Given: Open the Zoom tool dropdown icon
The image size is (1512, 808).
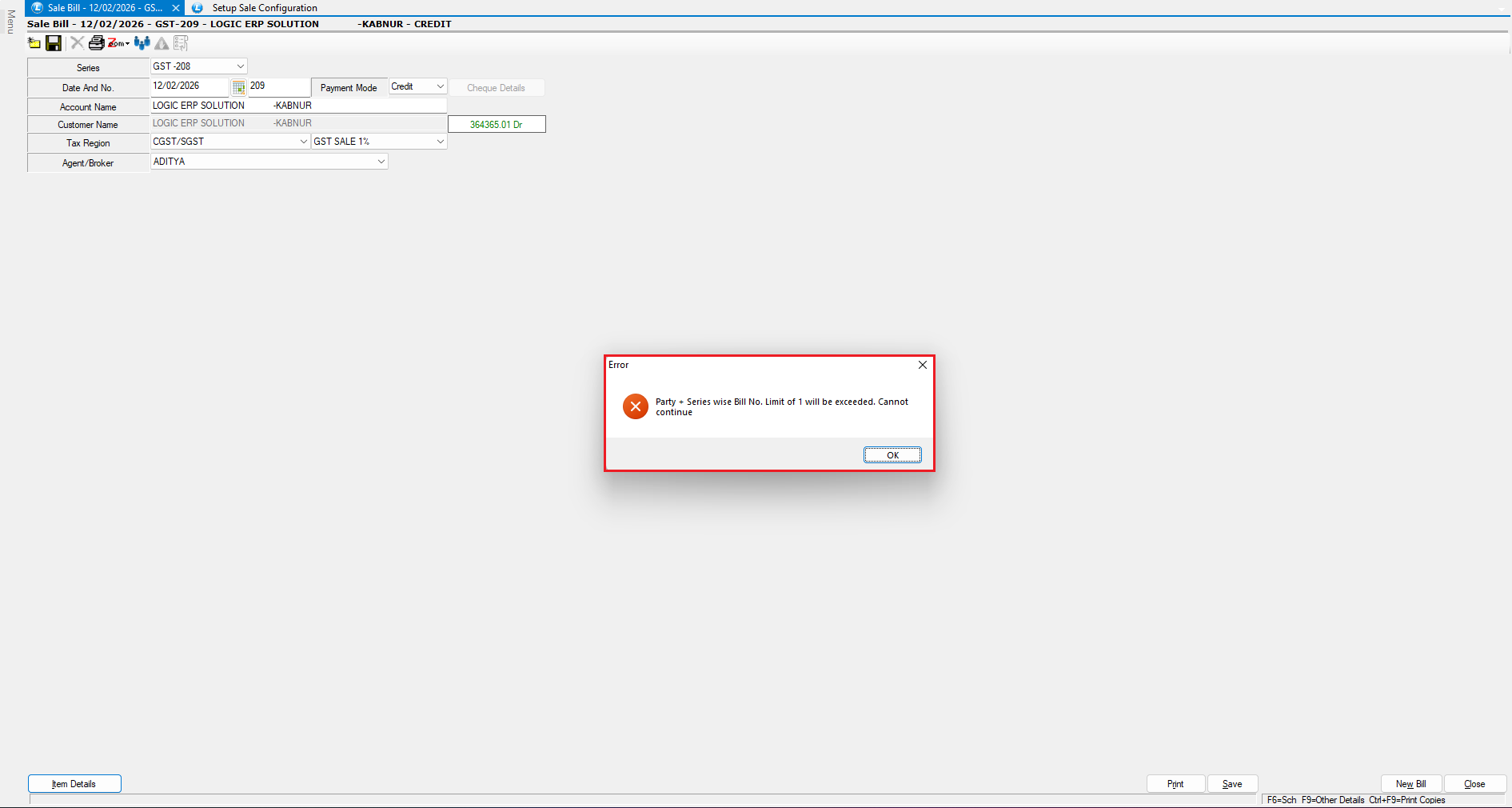Looking at the screenshot, I should coord(118,43).
